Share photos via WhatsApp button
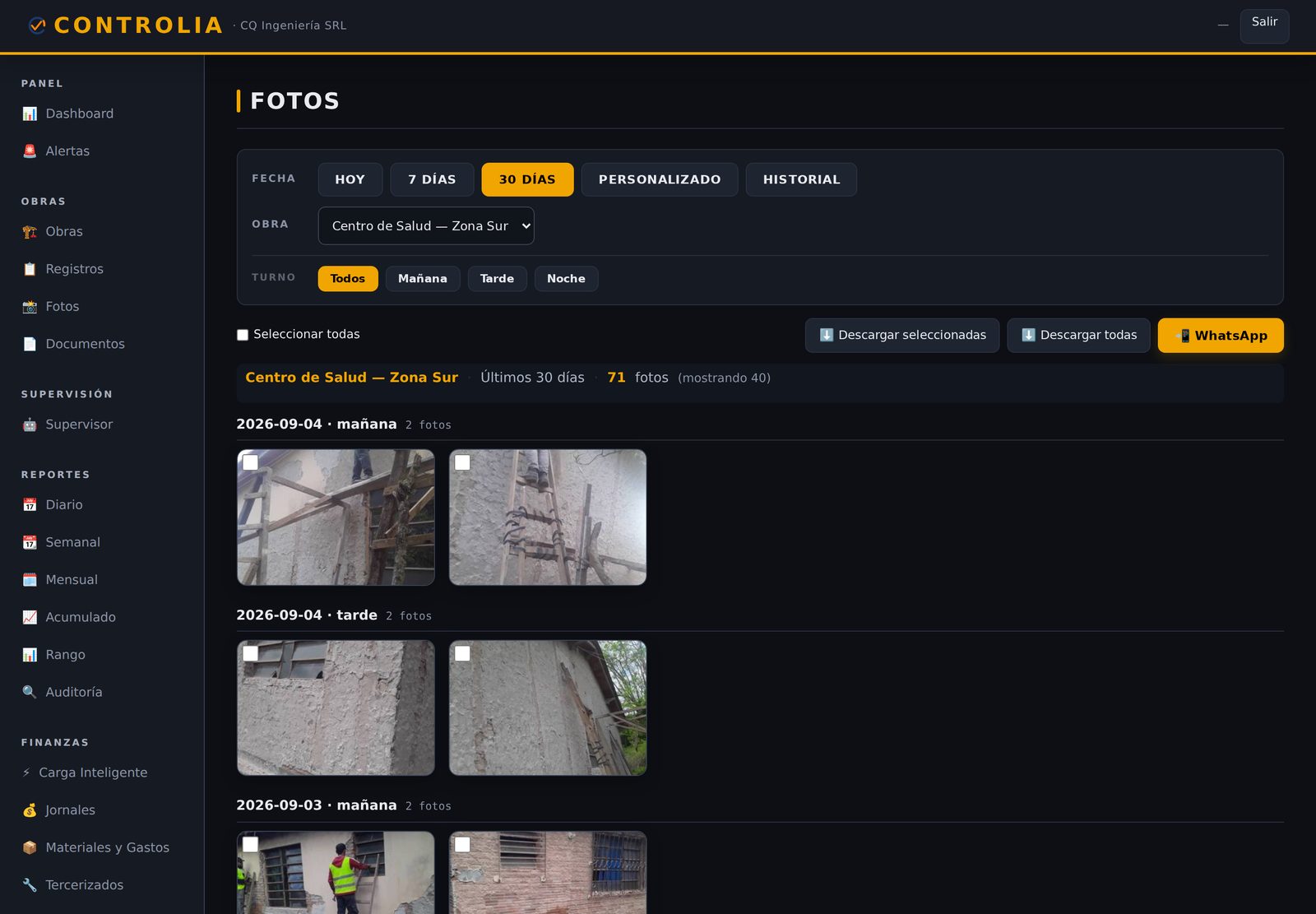The width and height of the screenshot is (1316, 914). tap(1221, 336)
